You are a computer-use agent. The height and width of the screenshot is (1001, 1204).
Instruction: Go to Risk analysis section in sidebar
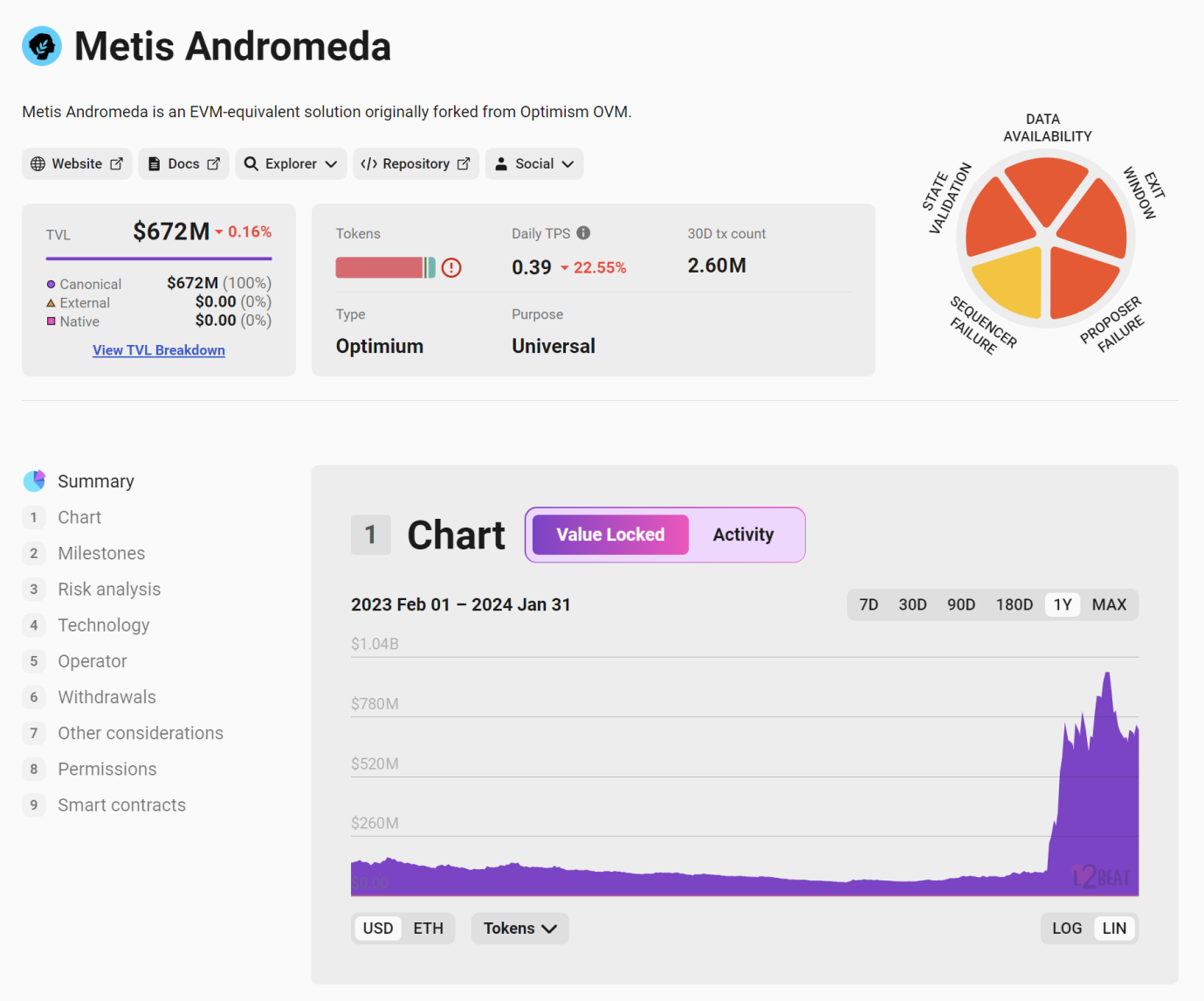[108, 589]
